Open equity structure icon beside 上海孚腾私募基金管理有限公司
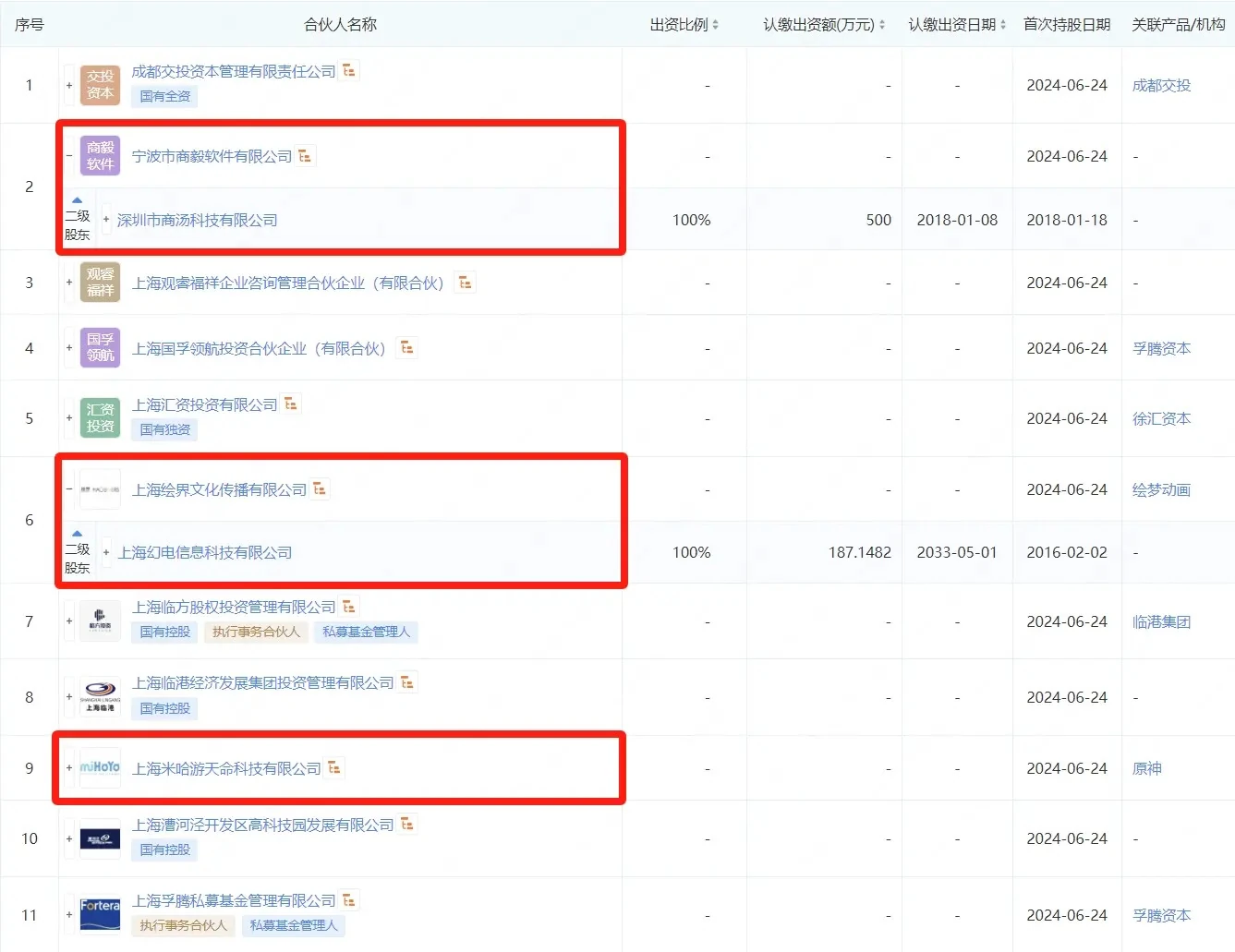 [x=349, y=899]
